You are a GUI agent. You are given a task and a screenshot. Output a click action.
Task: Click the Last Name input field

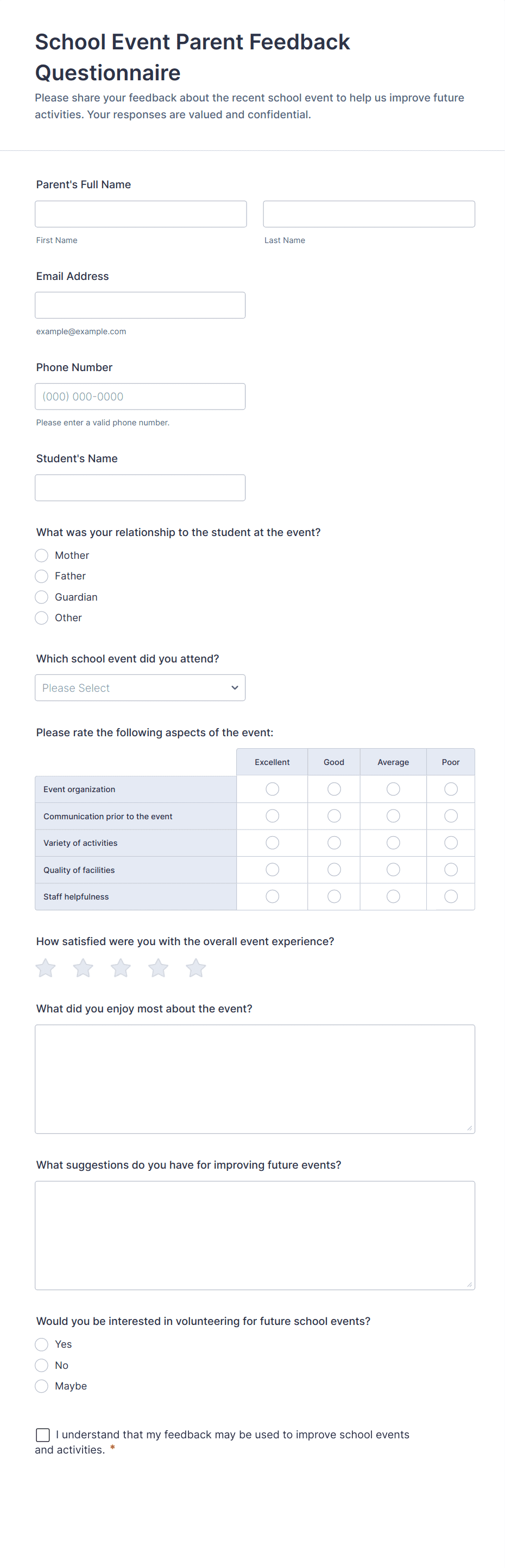tap(369, 214)
